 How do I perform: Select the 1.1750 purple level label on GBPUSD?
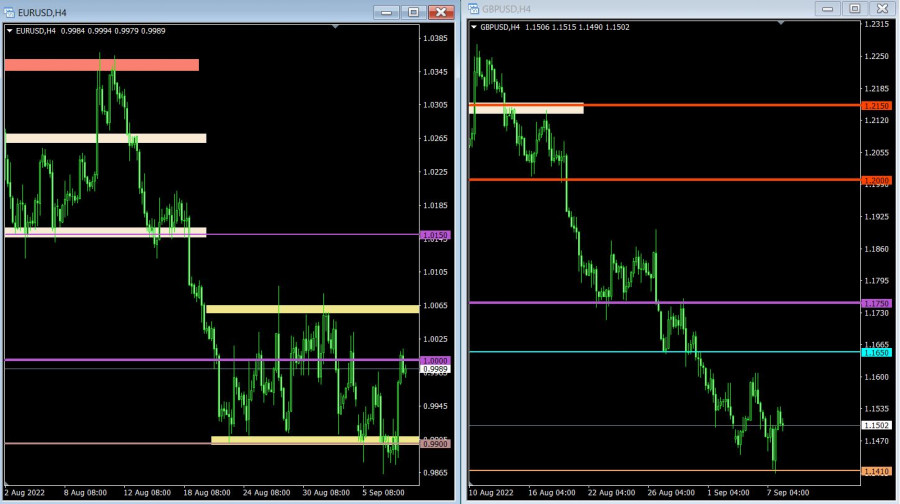point(876,303)
